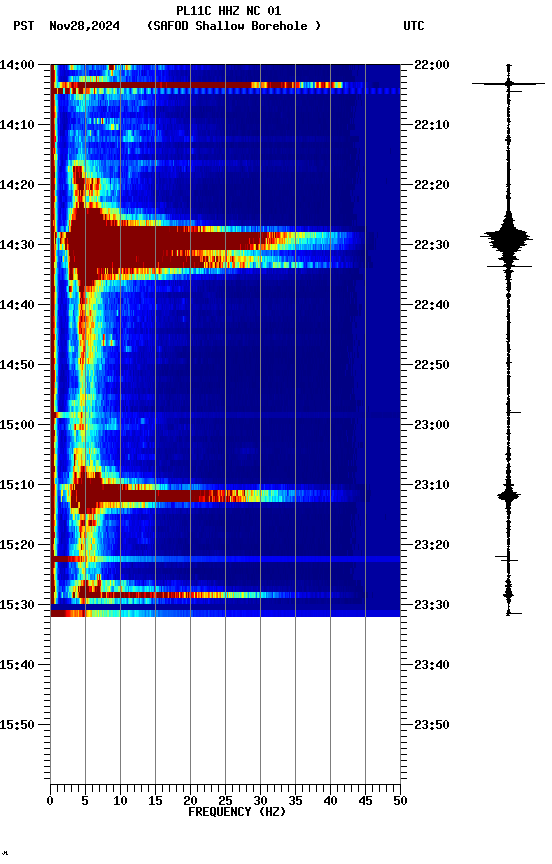Click the 5 Hz frequency axis label

pos(85,801)
